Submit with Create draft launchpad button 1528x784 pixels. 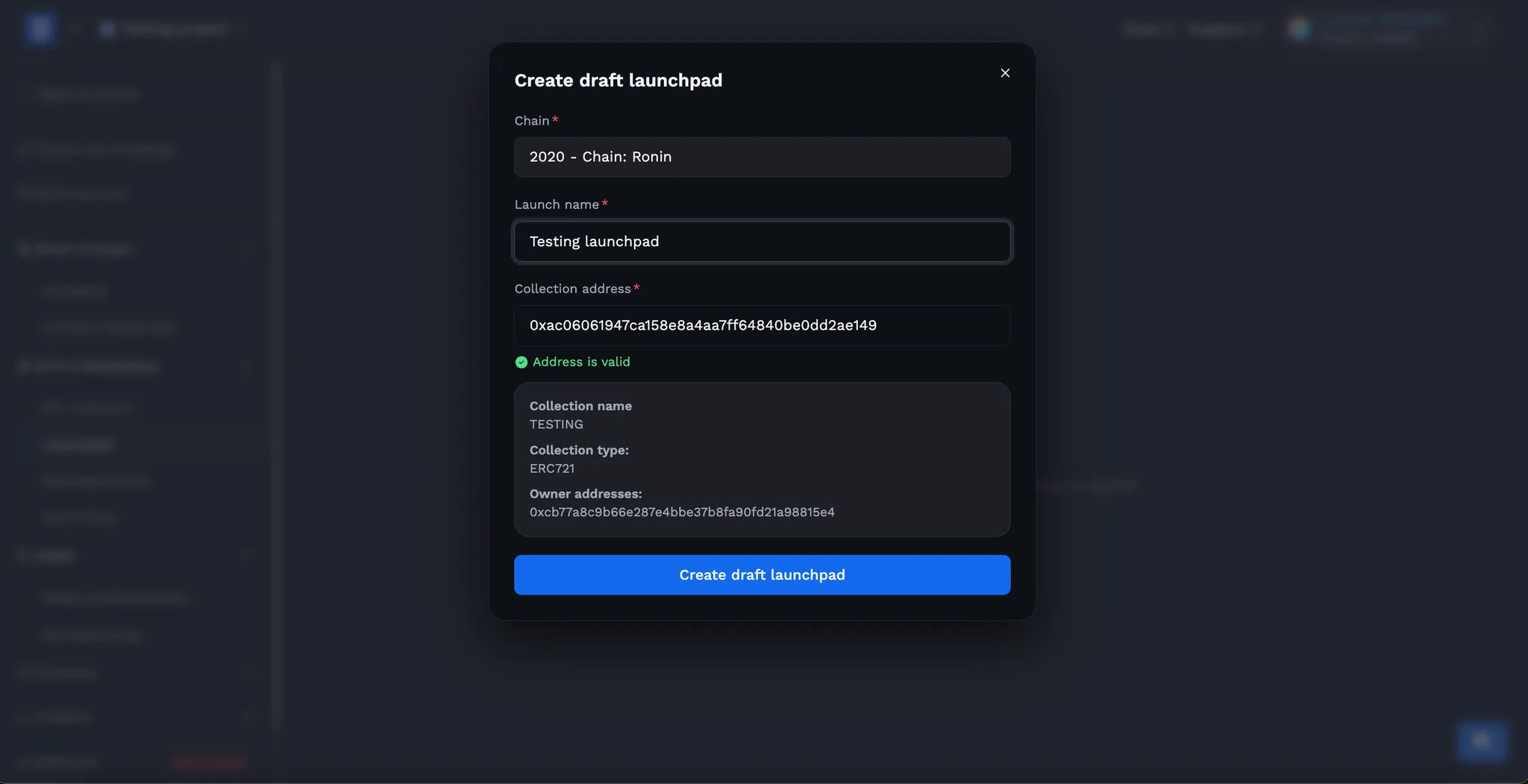(762, 574)
